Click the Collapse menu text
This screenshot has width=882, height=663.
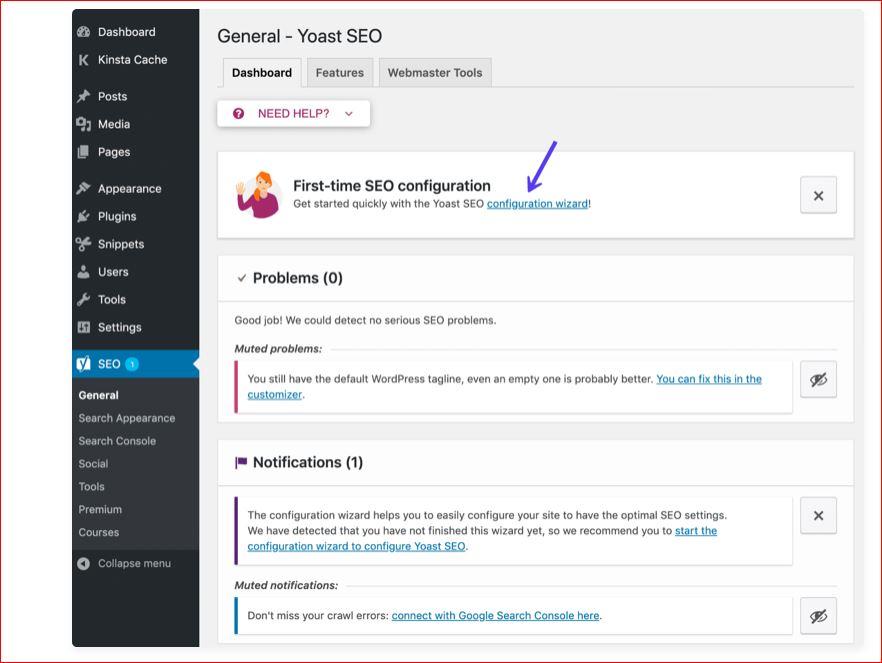tap(134, 563)
